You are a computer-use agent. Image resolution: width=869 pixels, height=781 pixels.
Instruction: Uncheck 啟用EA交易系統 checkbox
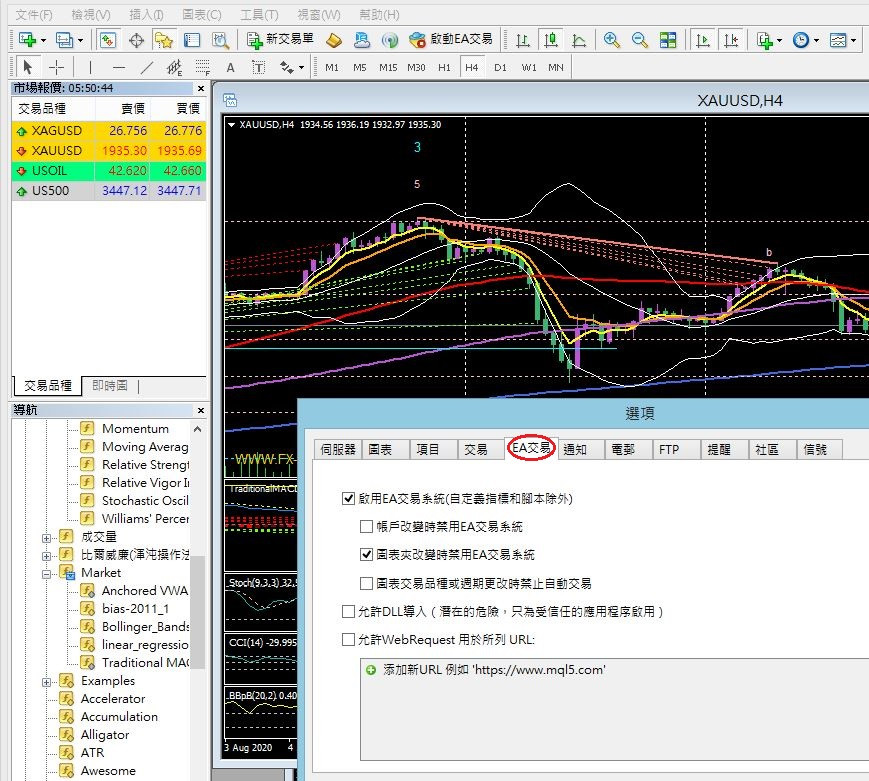tap(348, 498)
